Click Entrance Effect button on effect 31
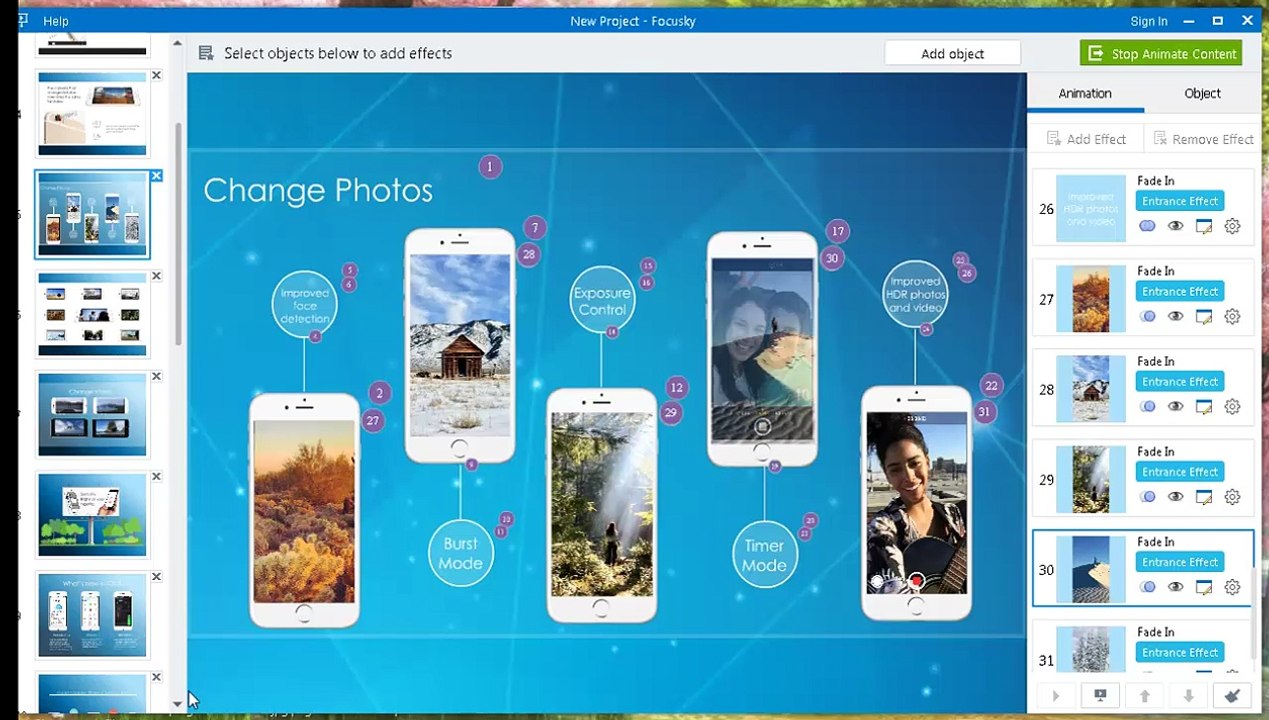The width and height of the screenshot is (1269, 720). tap(1180, 652)
